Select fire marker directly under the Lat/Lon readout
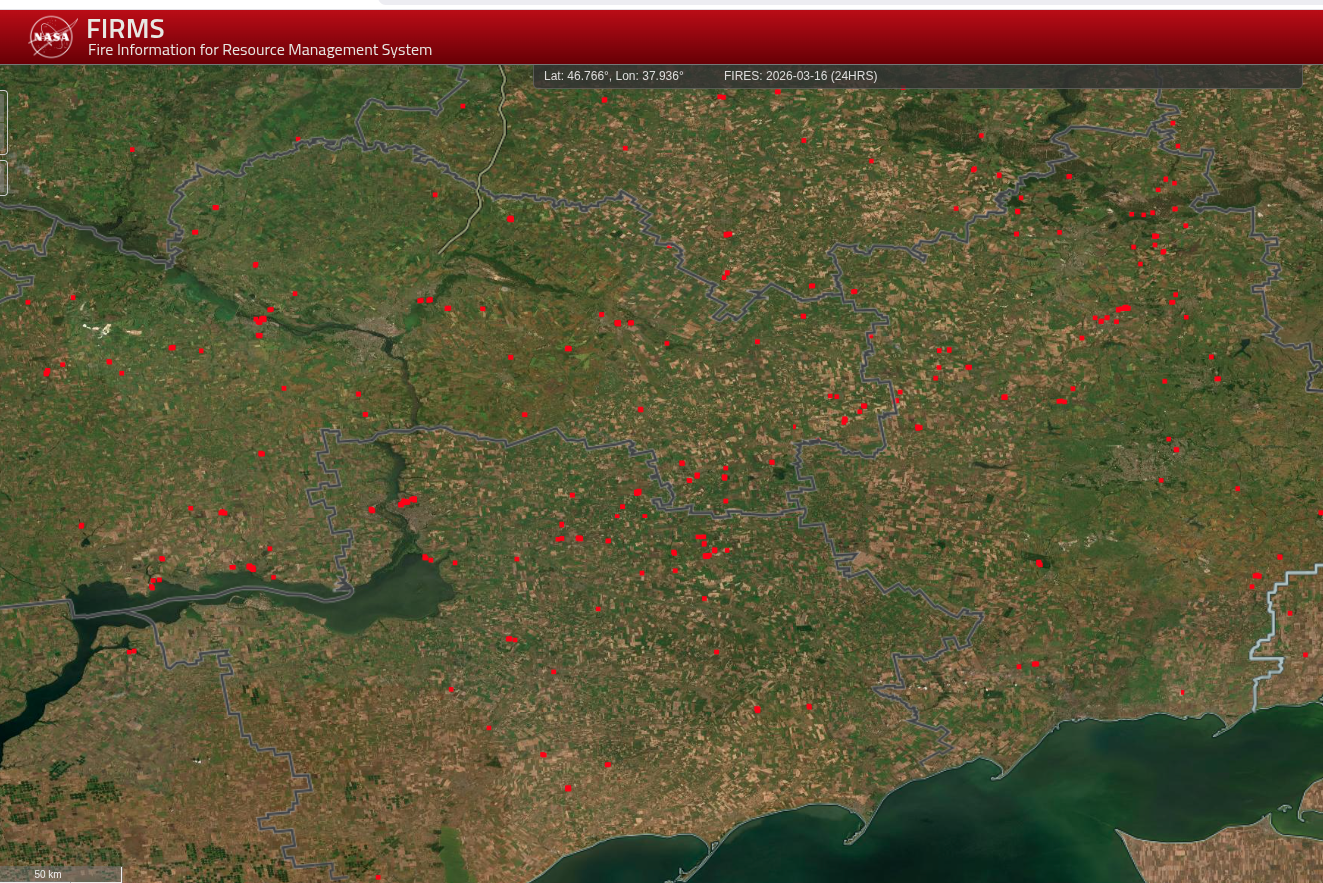 tap(604, 100)
